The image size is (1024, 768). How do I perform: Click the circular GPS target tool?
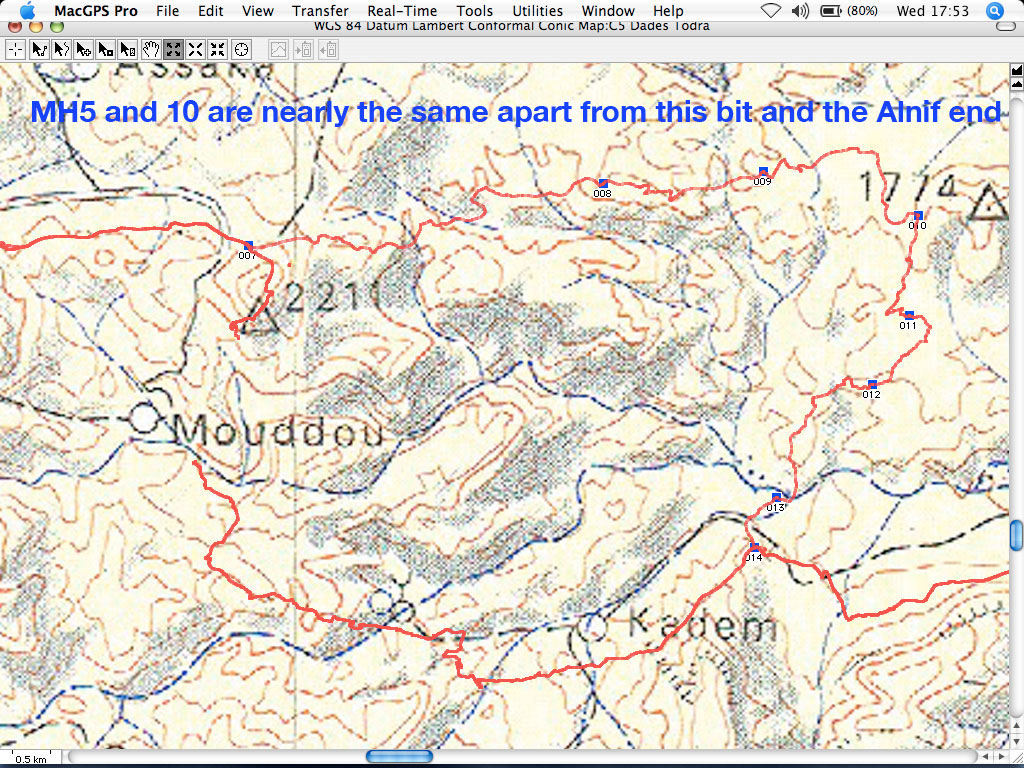pyautogui.click(x=241, y=48)
